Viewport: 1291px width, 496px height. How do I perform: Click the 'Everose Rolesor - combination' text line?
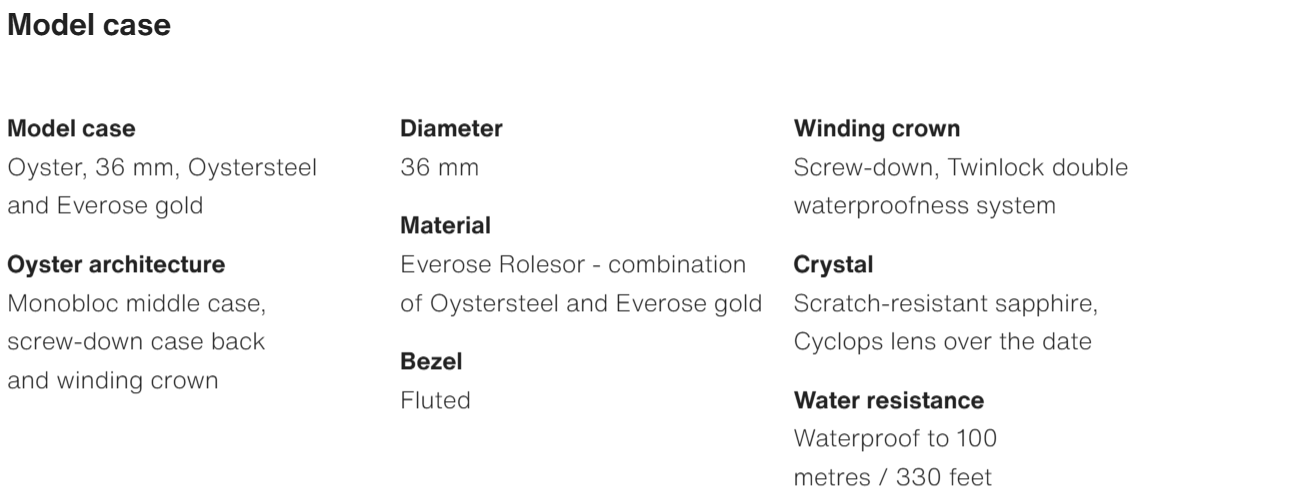(x=573, y=265)
